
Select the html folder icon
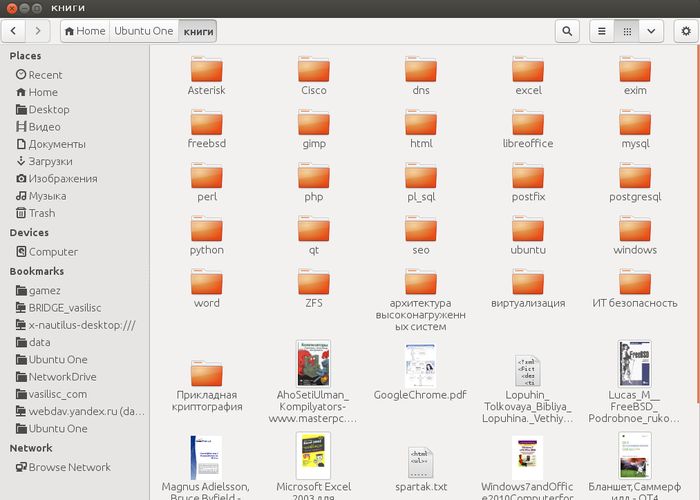pyautogui.click(x=421, y=123)
